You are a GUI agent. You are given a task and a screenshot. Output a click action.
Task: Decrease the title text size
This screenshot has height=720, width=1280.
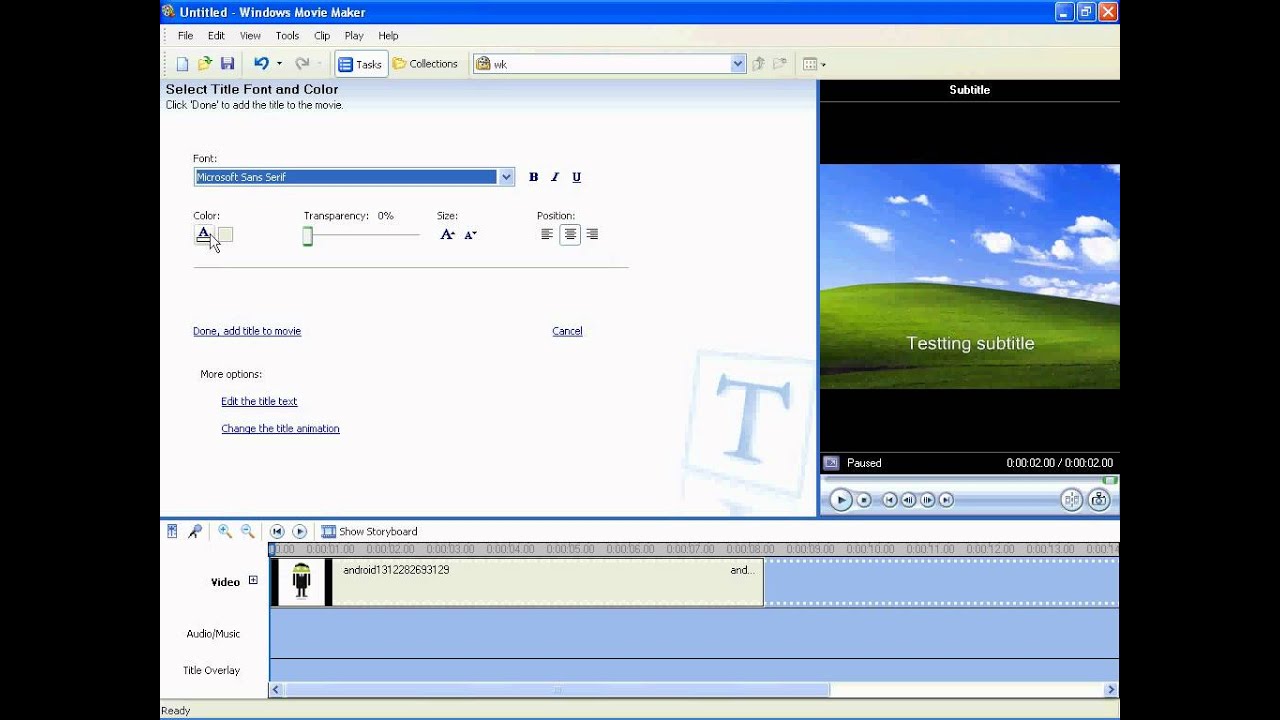click(x=470, y=234)
